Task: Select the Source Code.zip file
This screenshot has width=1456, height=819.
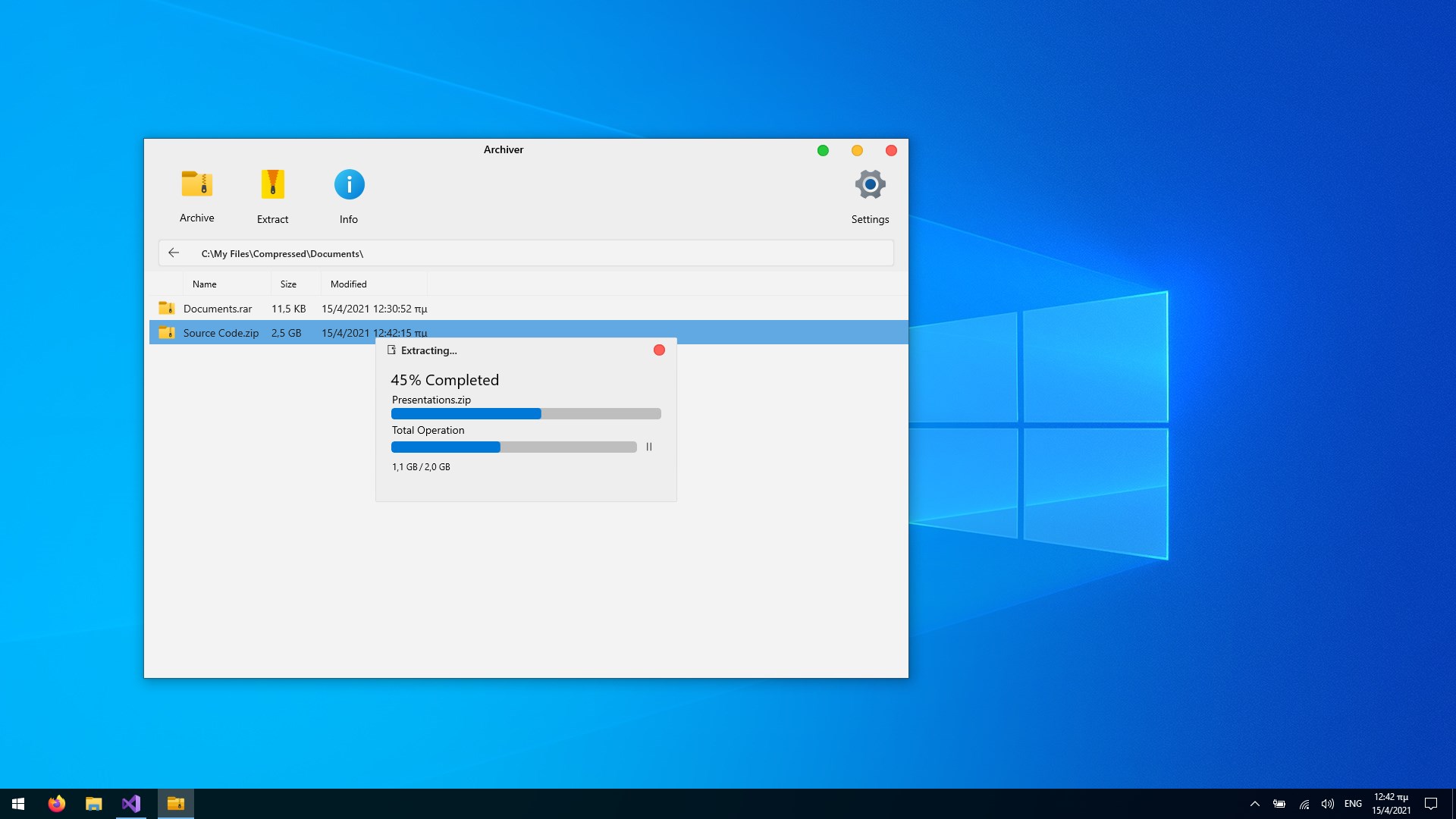Action: point(221,333)
